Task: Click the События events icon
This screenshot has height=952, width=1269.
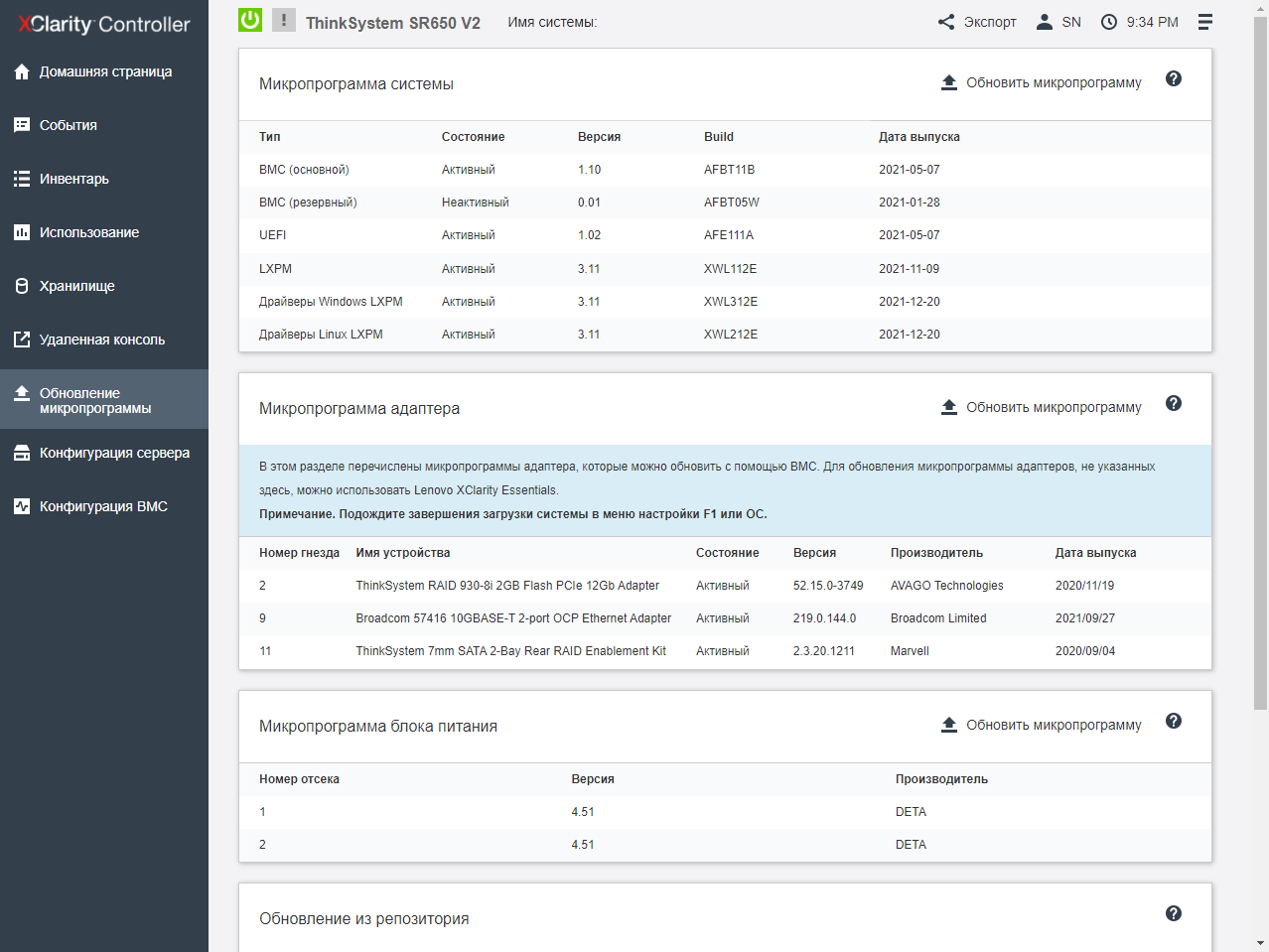Action: (x=22, y=125)
